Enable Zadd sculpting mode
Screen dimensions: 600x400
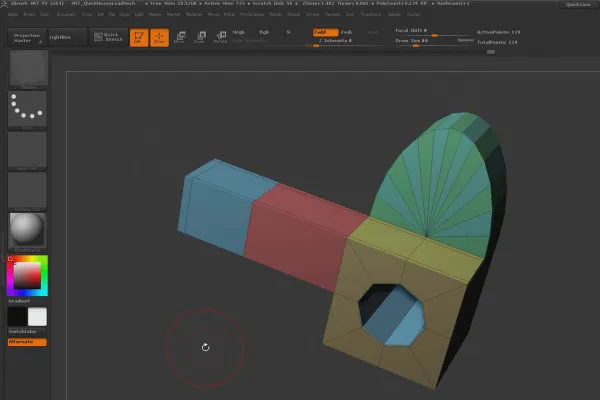[325, 32]
